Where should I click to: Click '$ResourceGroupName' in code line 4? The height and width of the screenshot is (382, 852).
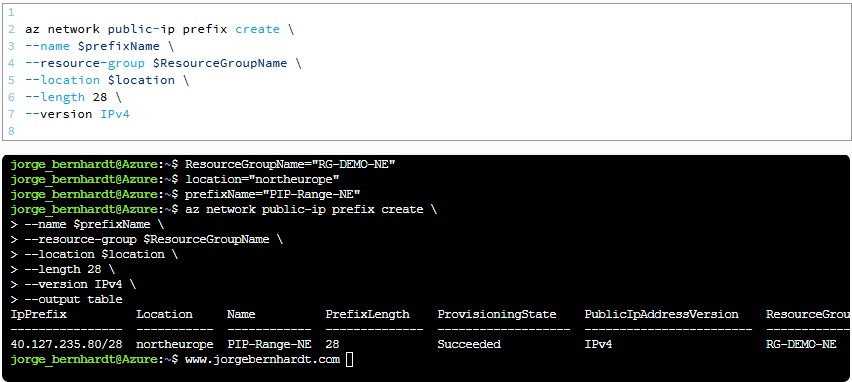220,63
